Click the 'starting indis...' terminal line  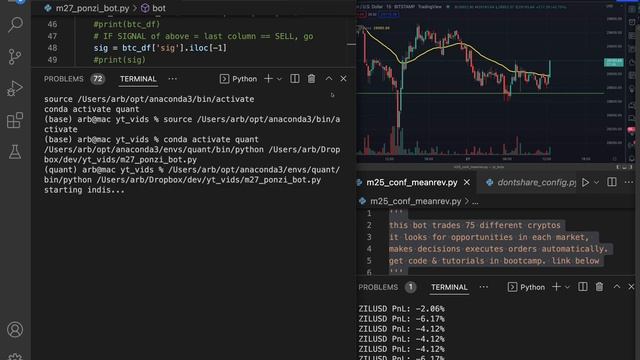[x=84, y=190]
